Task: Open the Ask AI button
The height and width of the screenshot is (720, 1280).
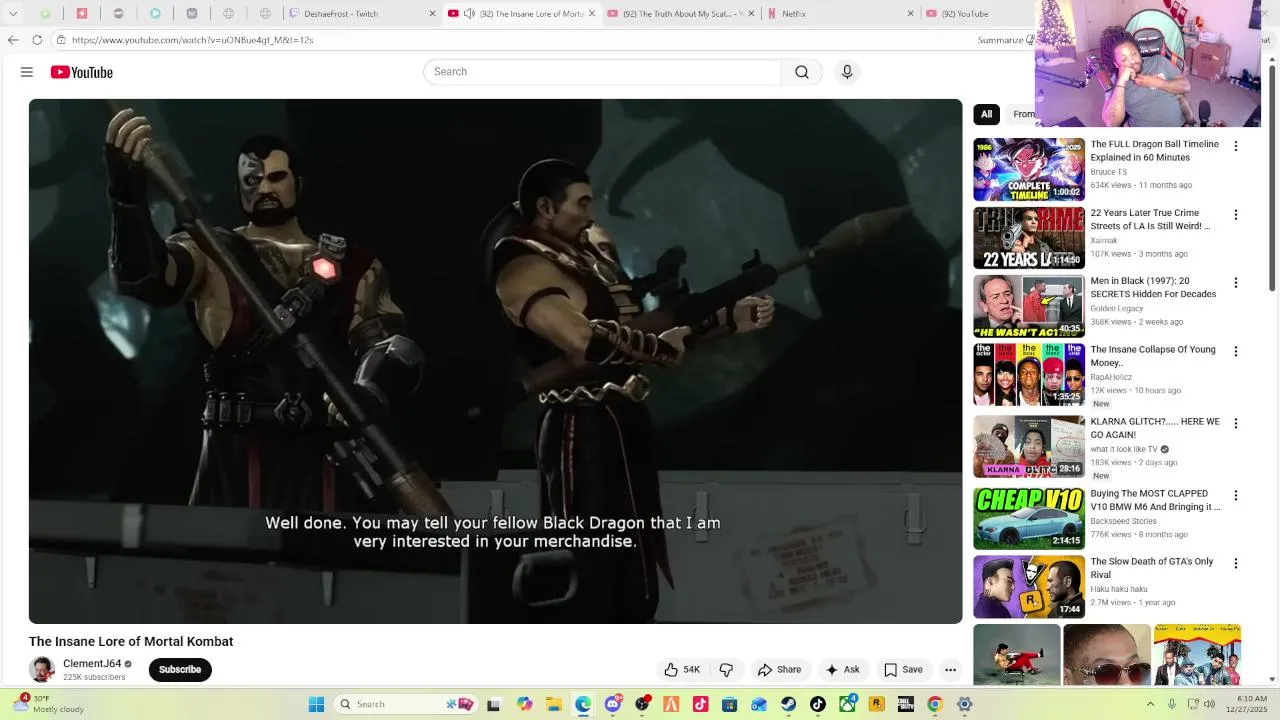Action: 842,670
